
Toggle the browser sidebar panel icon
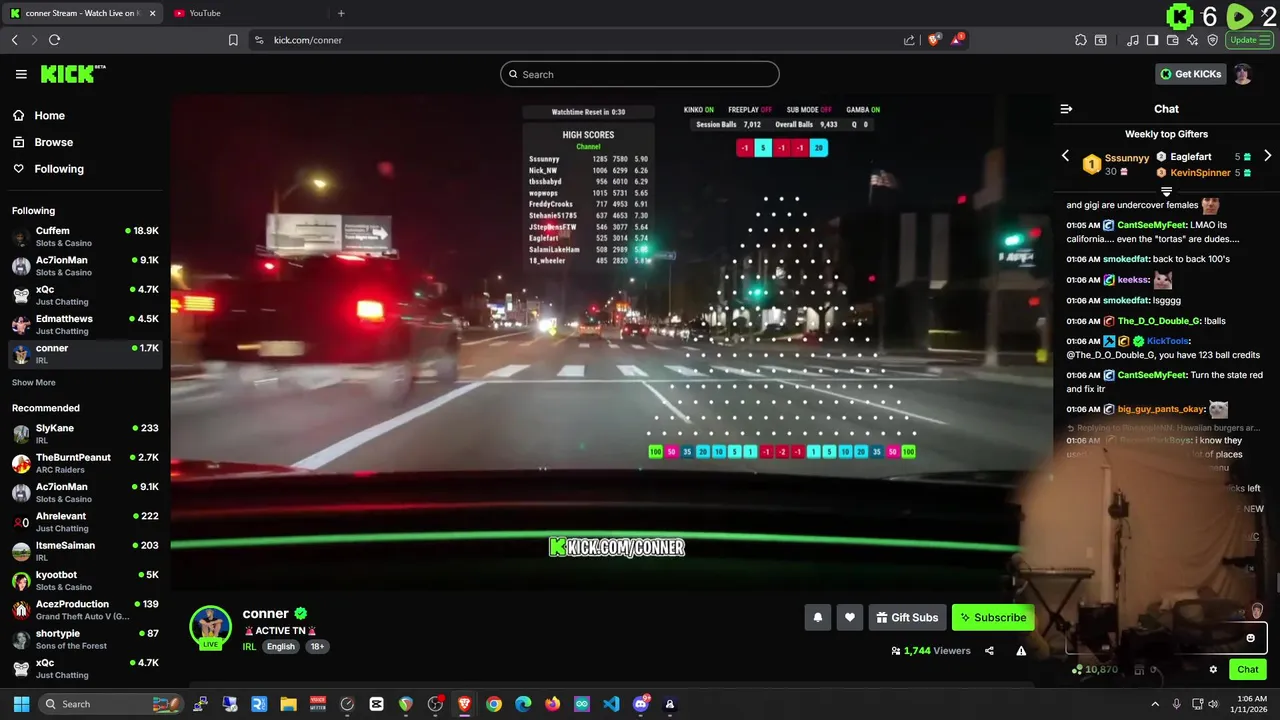[x=1152, y=40]
